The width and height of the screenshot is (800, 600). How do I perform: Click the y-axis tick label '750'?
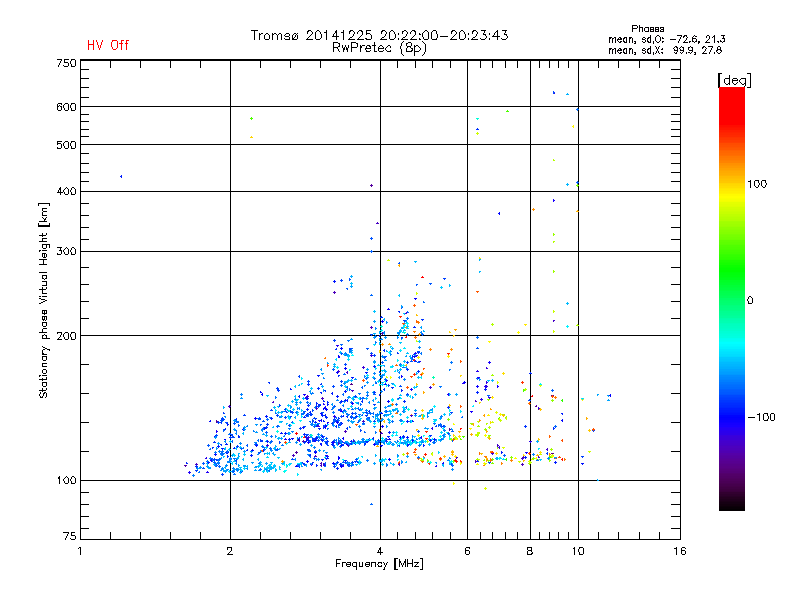tap(66, 63)
